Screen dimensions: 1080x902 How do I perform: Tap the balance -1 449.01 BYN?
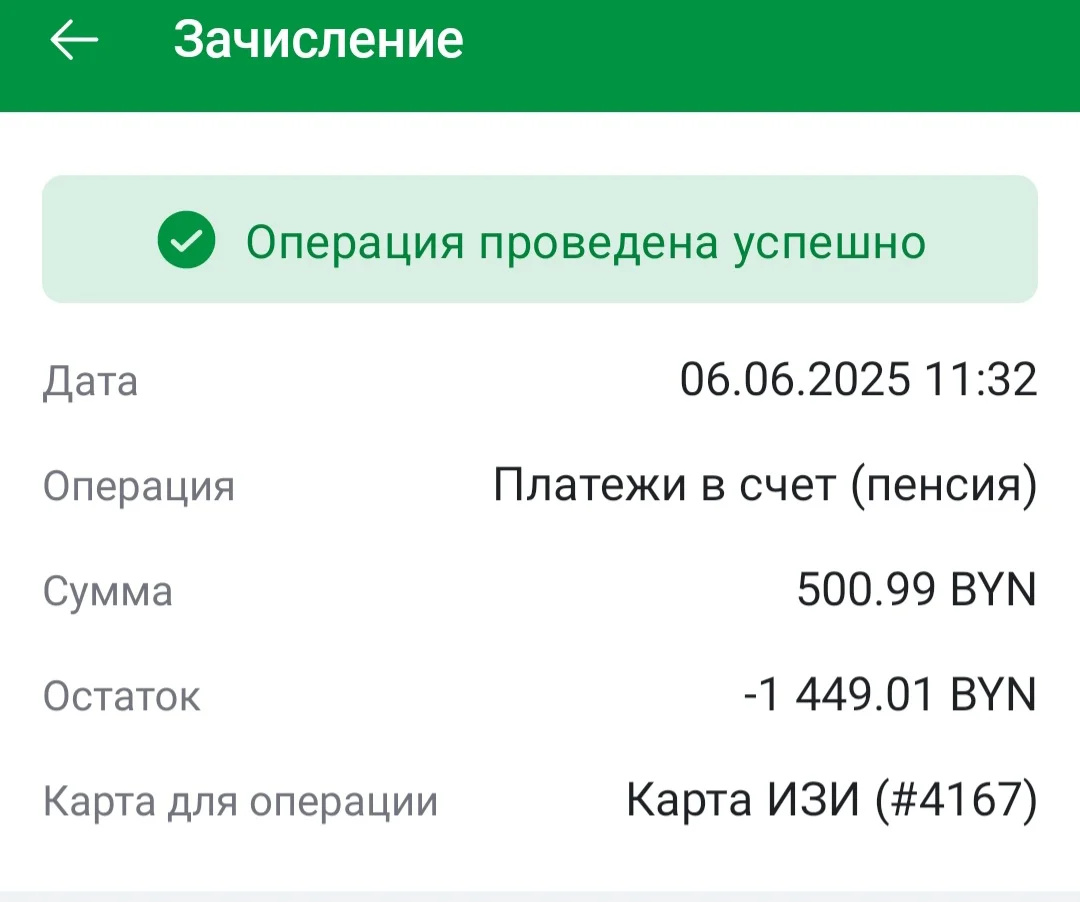pos(891,694)
